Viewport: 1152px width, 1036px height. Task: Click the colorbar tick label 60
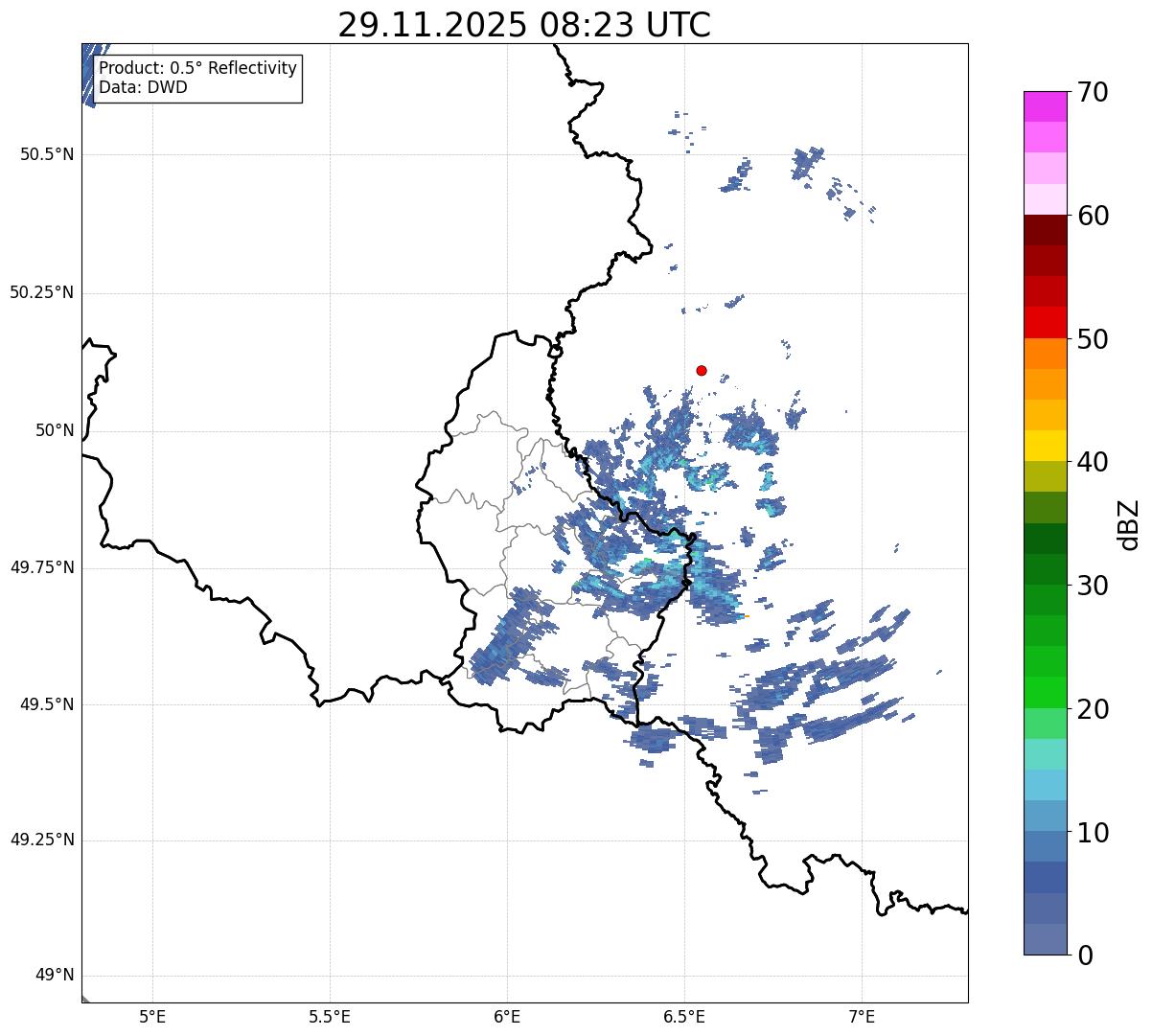pyautogui.click(x=1094, y=216)
